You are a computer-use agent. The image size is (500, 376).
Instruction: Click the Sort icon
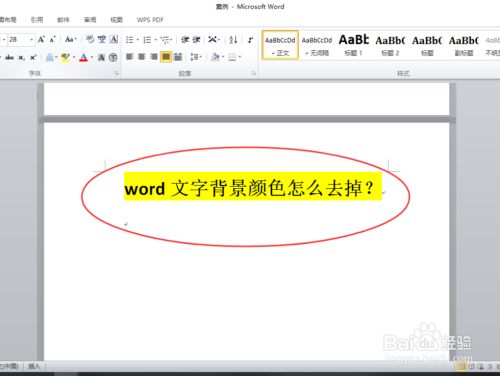pyautogui.click(x=233, y=40)
